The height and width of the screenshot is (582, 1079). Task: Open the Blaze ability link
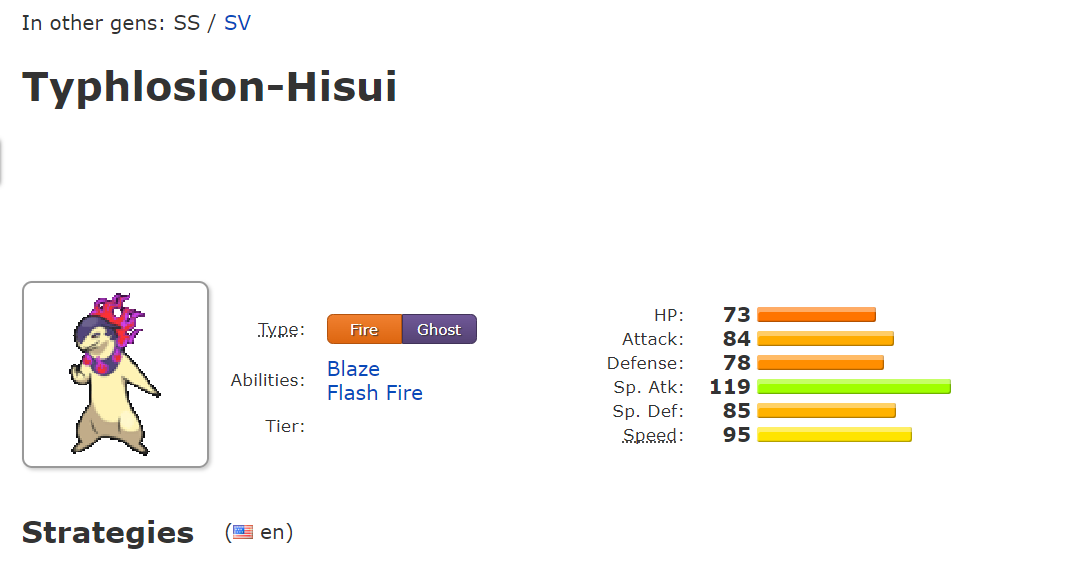pos(353,369)
